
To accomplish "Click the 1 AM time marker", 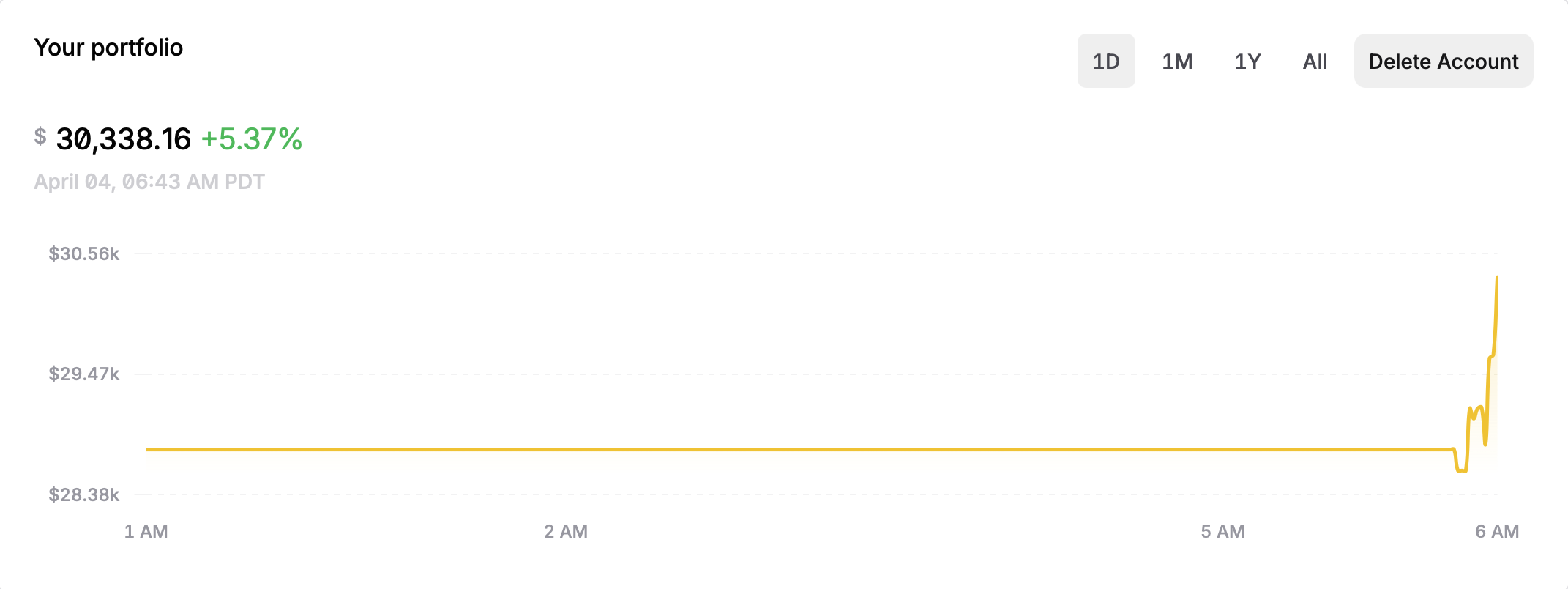I will click(146, 531).
